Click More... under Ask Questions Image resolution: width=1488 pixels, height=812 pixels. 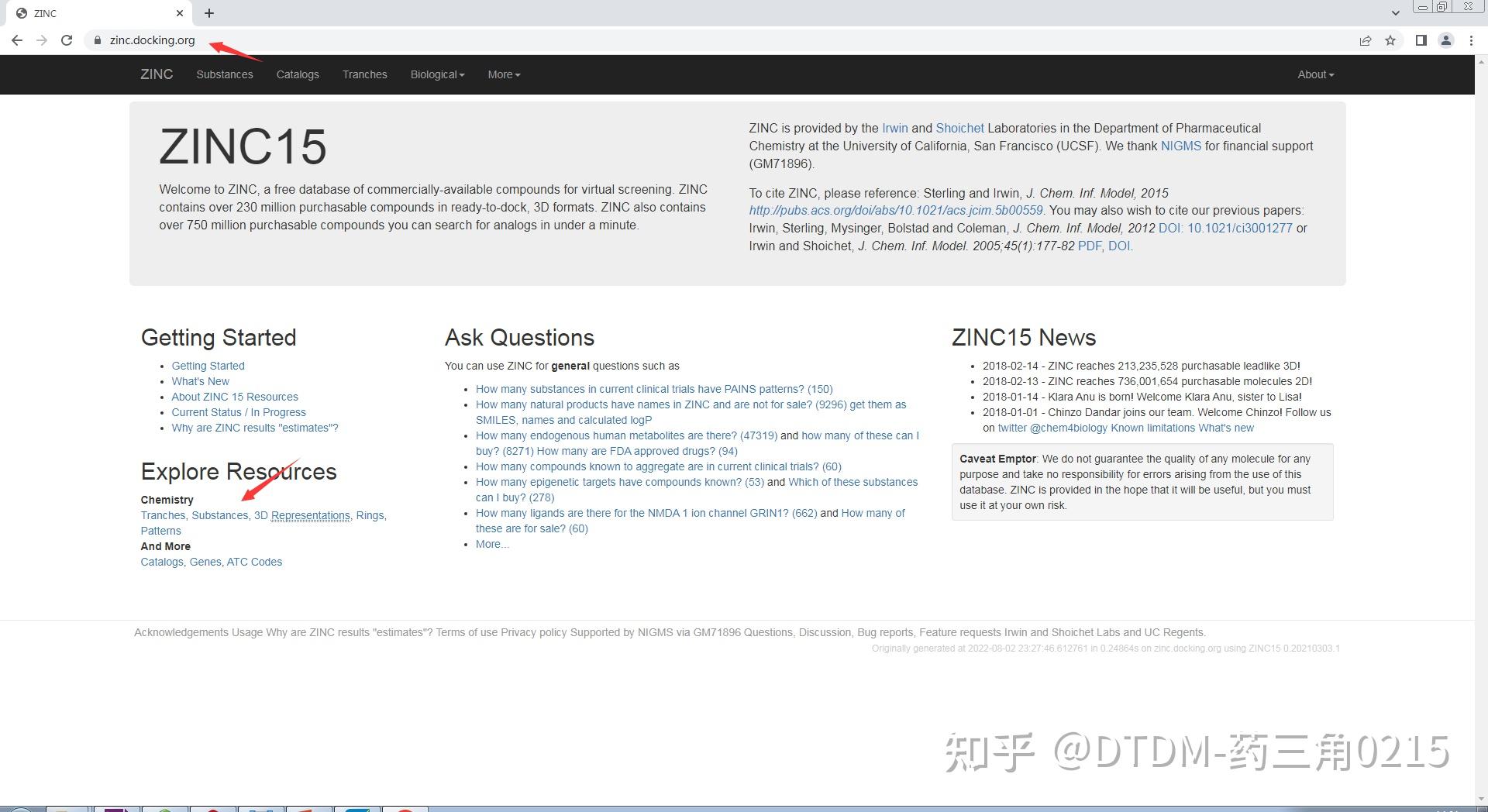(x=491, y=544)
